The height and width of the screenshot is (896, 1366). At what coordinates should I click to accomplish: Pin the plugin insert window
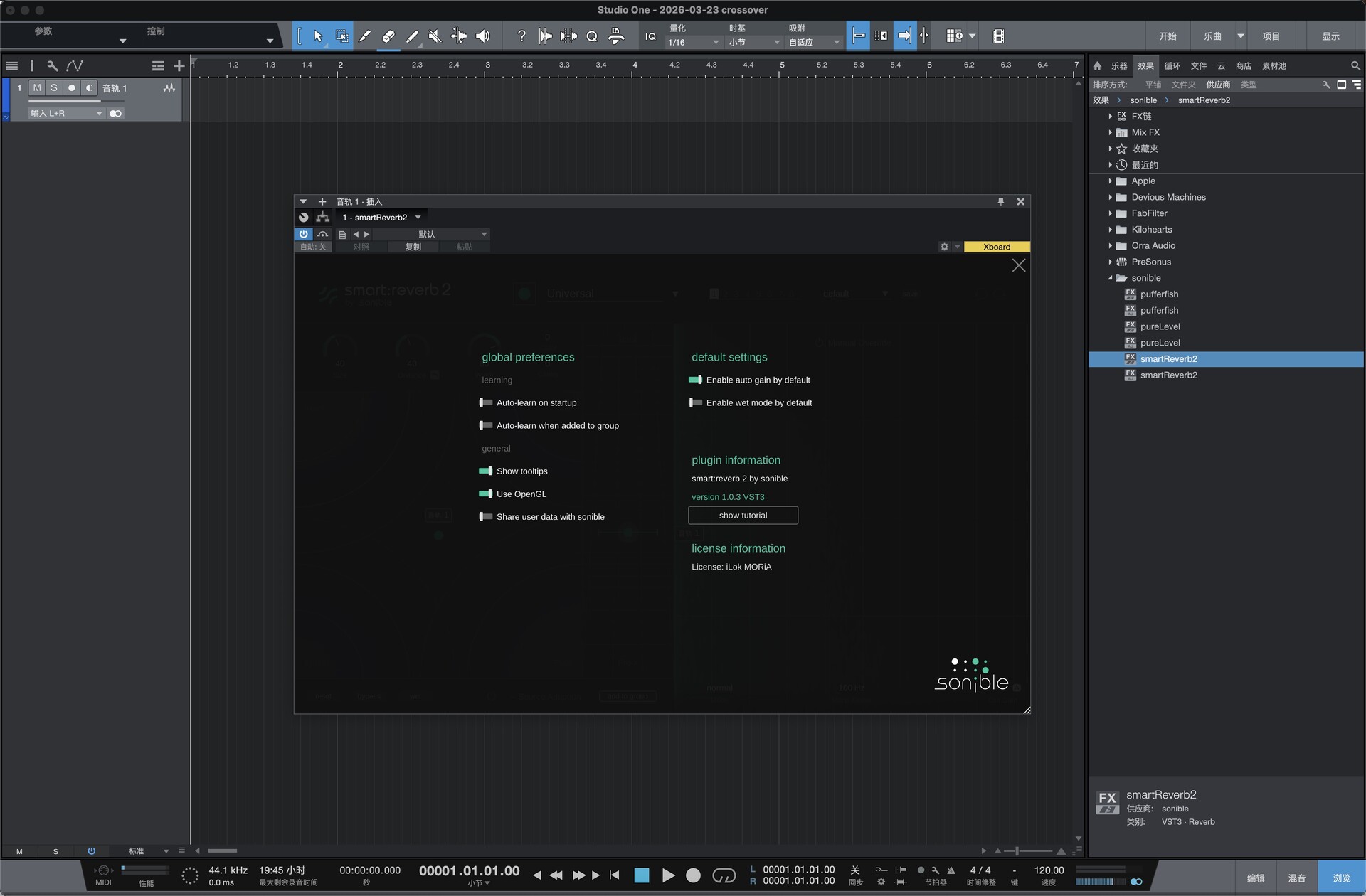(1000, 202)
